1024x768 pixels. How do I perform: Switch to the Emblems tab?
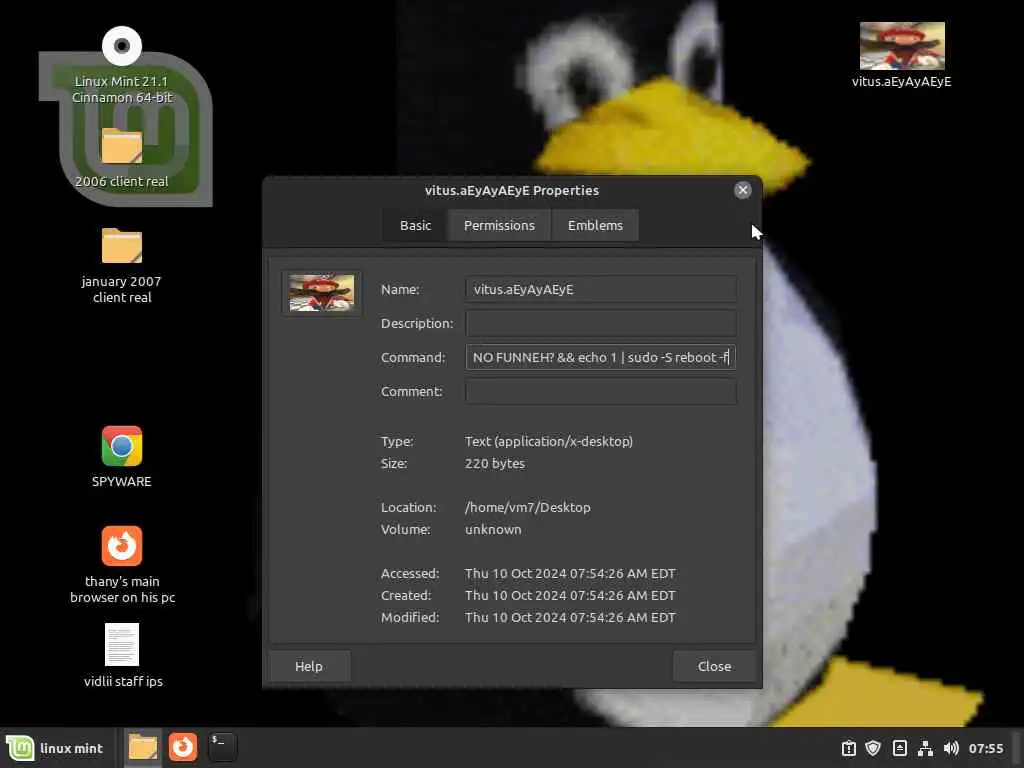point(595,225)
